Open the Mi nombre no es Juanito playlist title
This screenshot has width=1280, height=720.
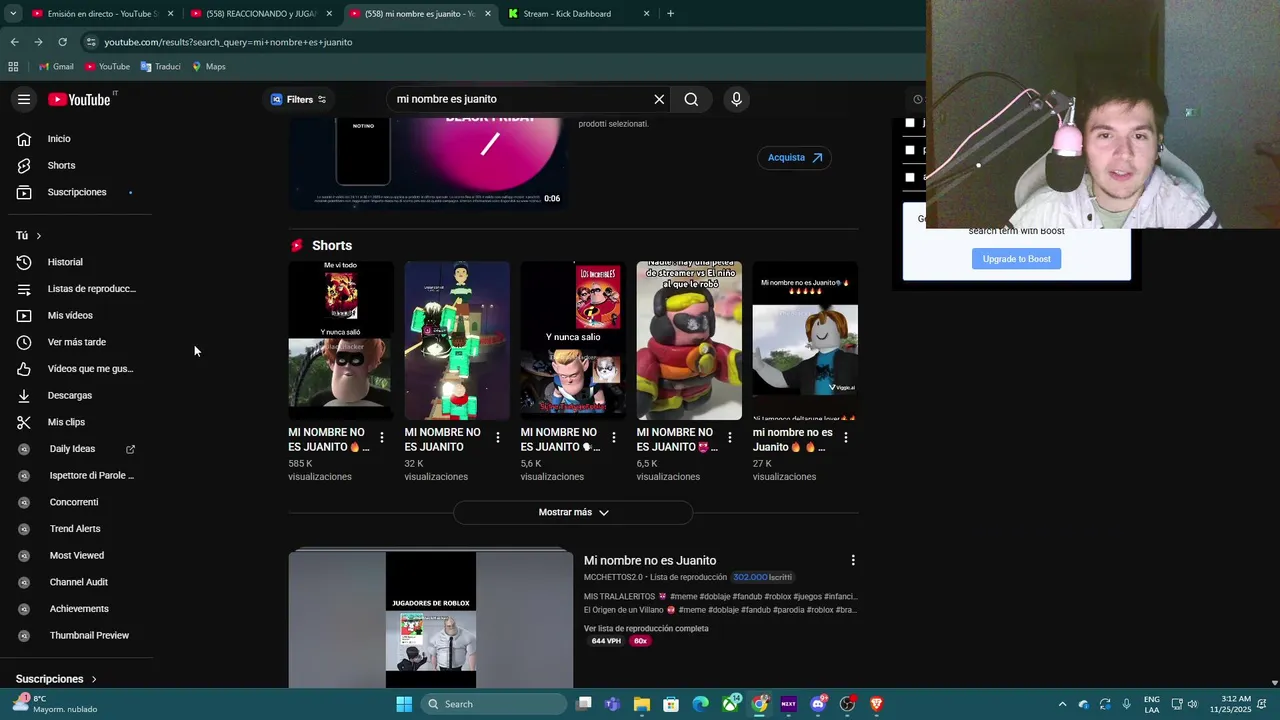[x=650, y=561]
